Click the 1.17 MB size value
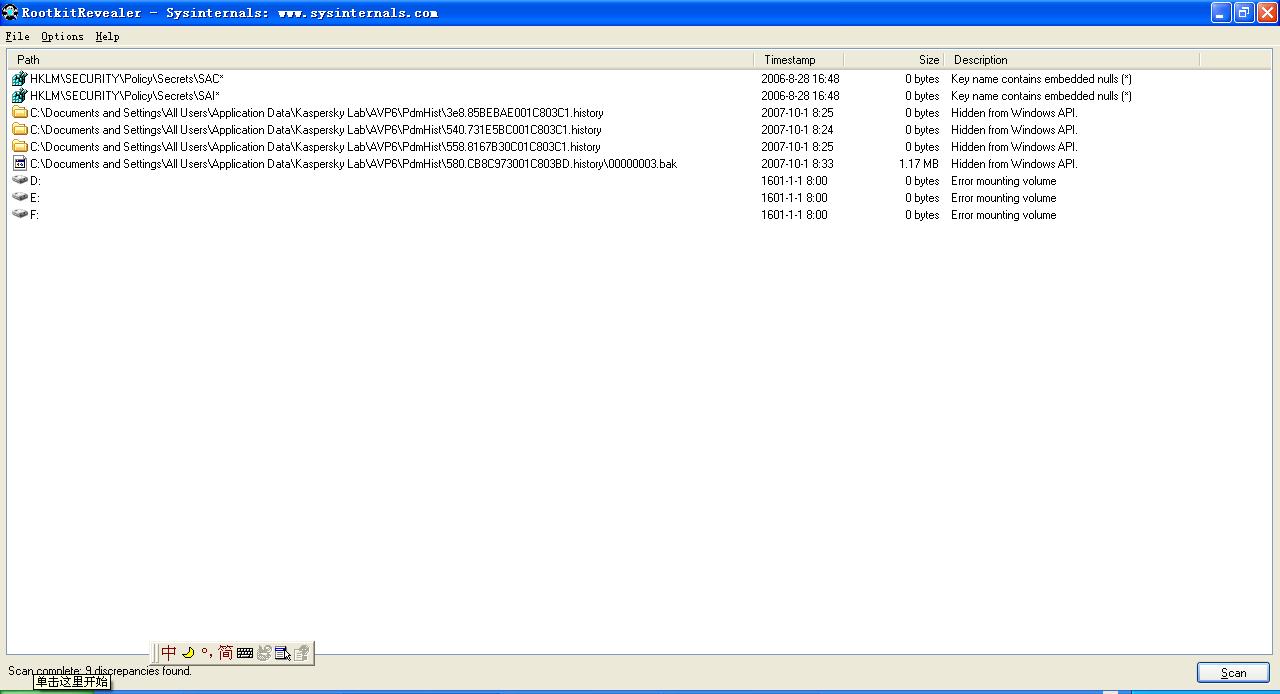Screen dimensions: 1280x694 coord(919,164)
